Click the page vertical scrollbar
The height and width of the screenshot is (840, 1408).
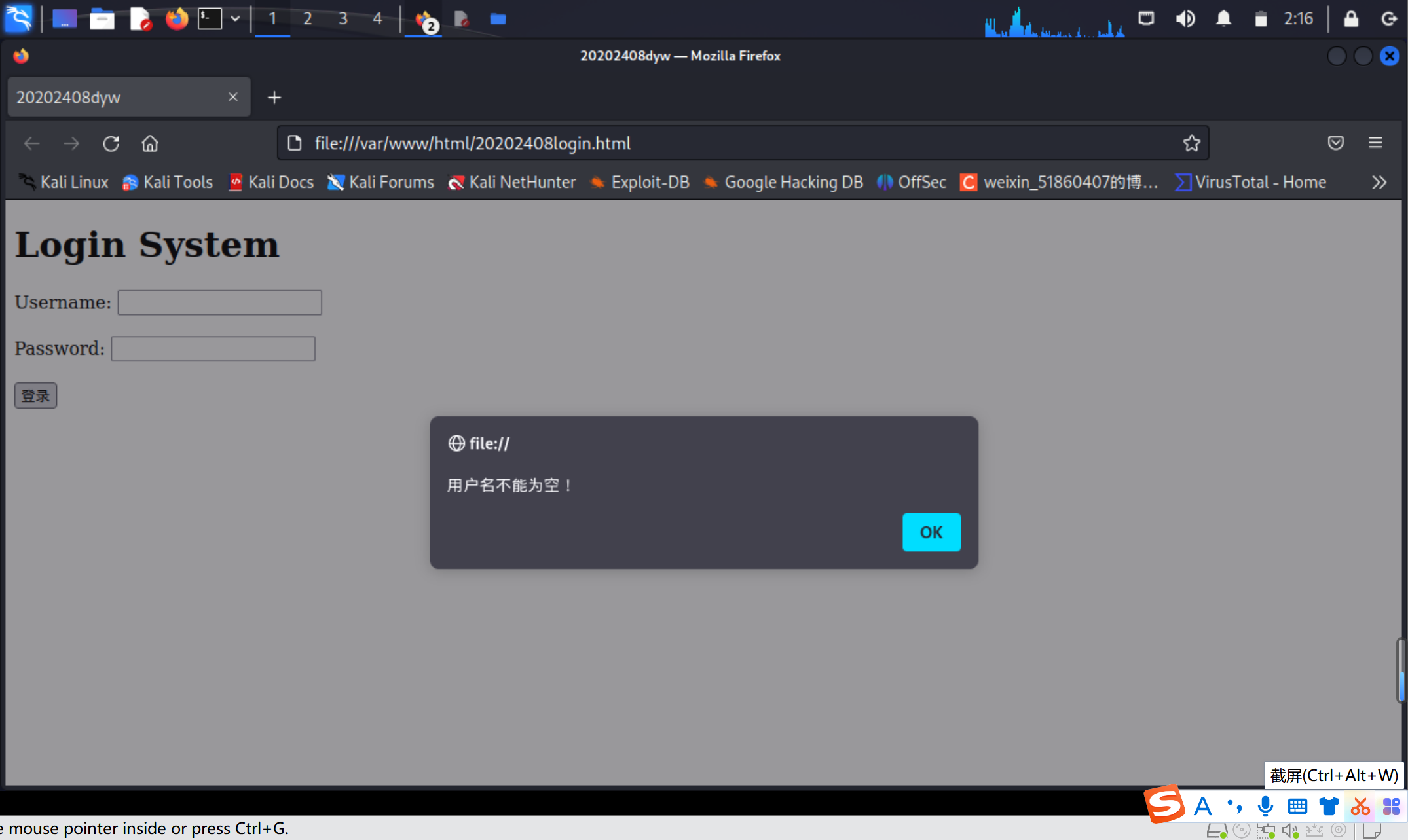1401,670
